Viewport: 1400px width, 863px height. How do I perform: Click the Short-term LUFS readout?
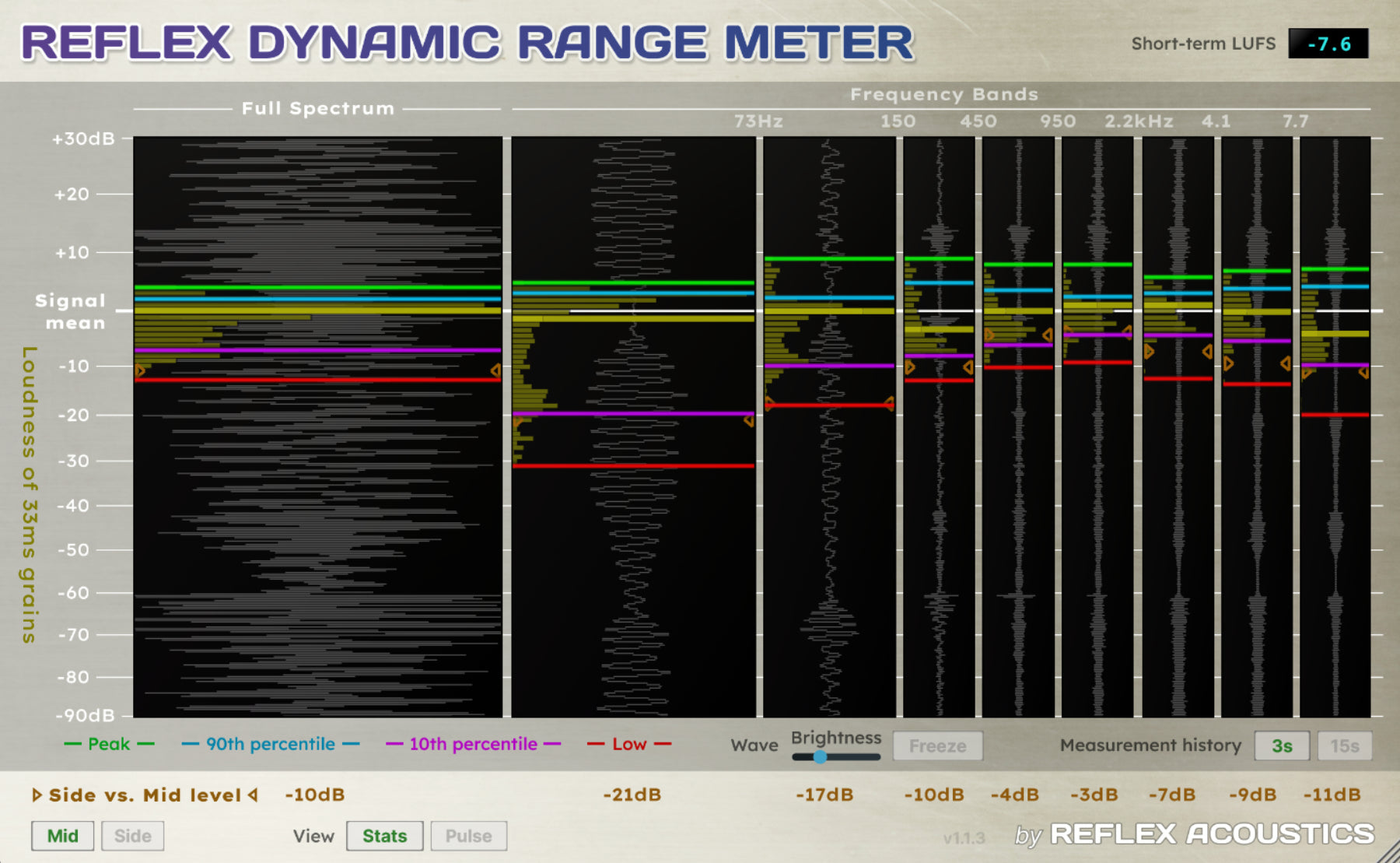pyautogui.click(x=1328, y=44)
